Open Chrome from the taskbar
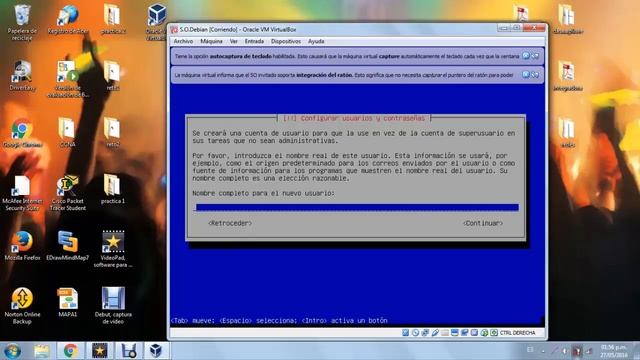Viewport: 640px width, 360px height. (70, 351)
